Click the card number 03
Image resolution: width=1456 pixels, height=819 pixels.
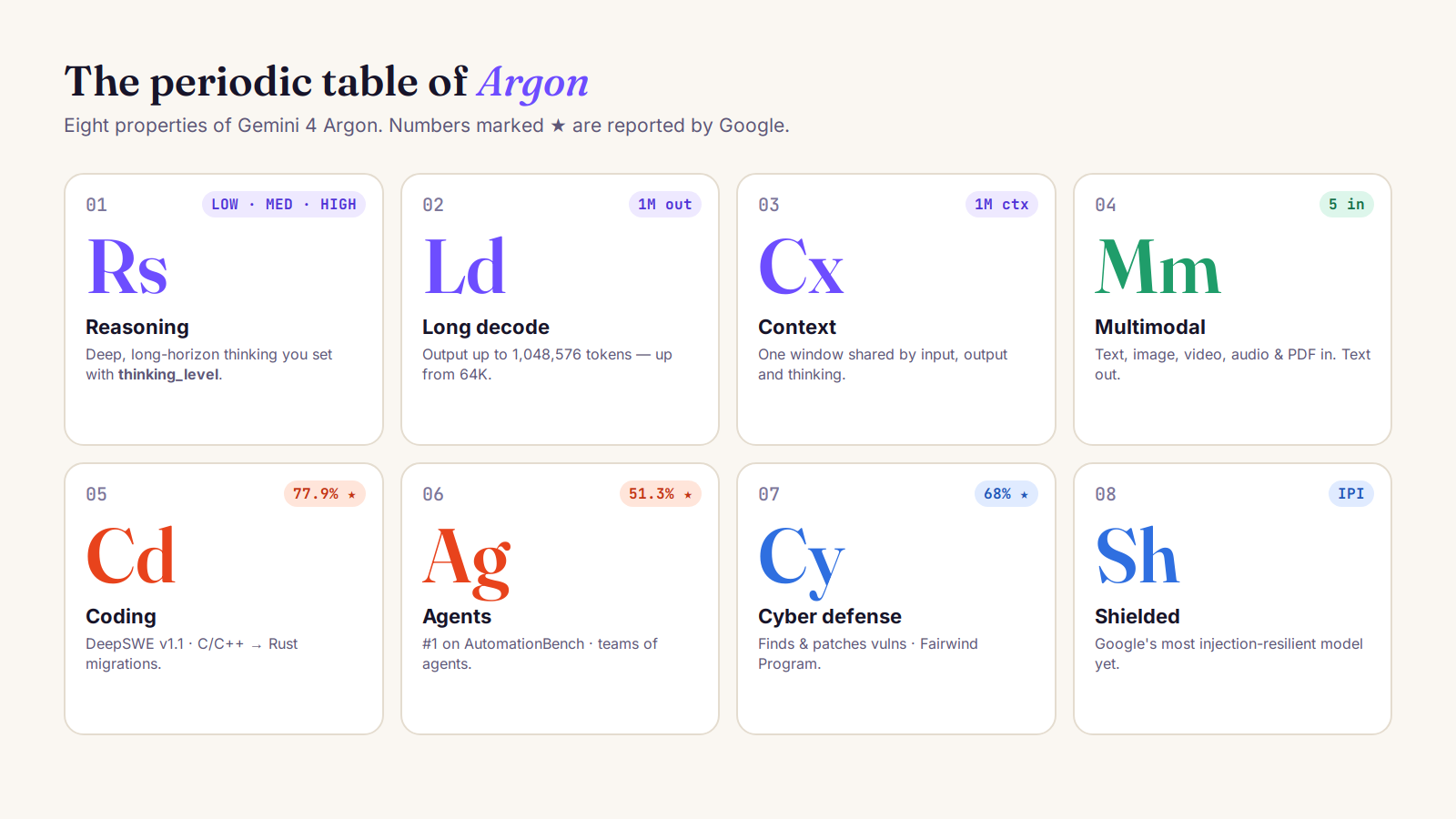pyautogui.click(x=769, y=205)
